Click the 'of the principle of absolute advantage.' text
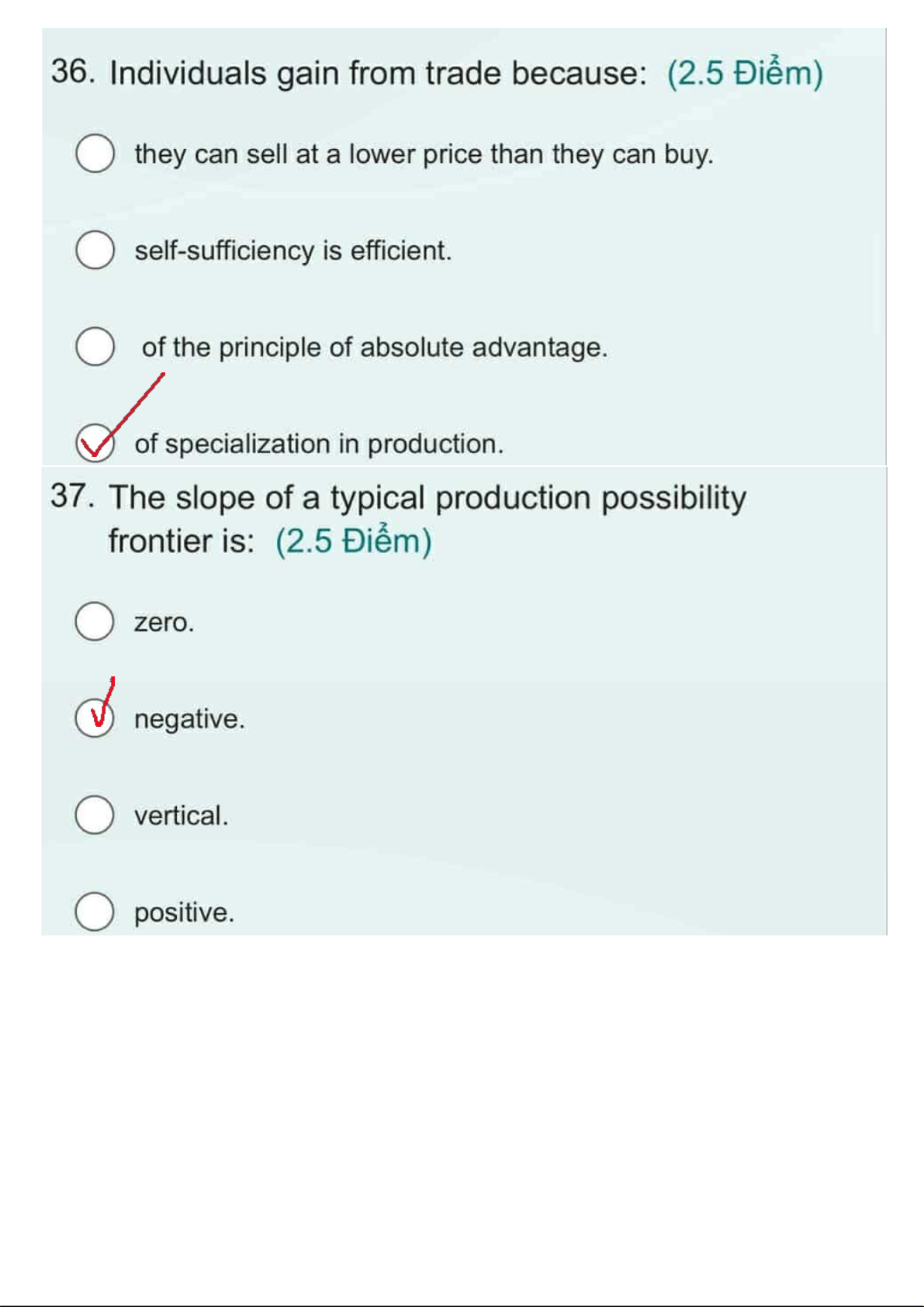The height and width of the screenshot is (1307, 924). (374, 347)
